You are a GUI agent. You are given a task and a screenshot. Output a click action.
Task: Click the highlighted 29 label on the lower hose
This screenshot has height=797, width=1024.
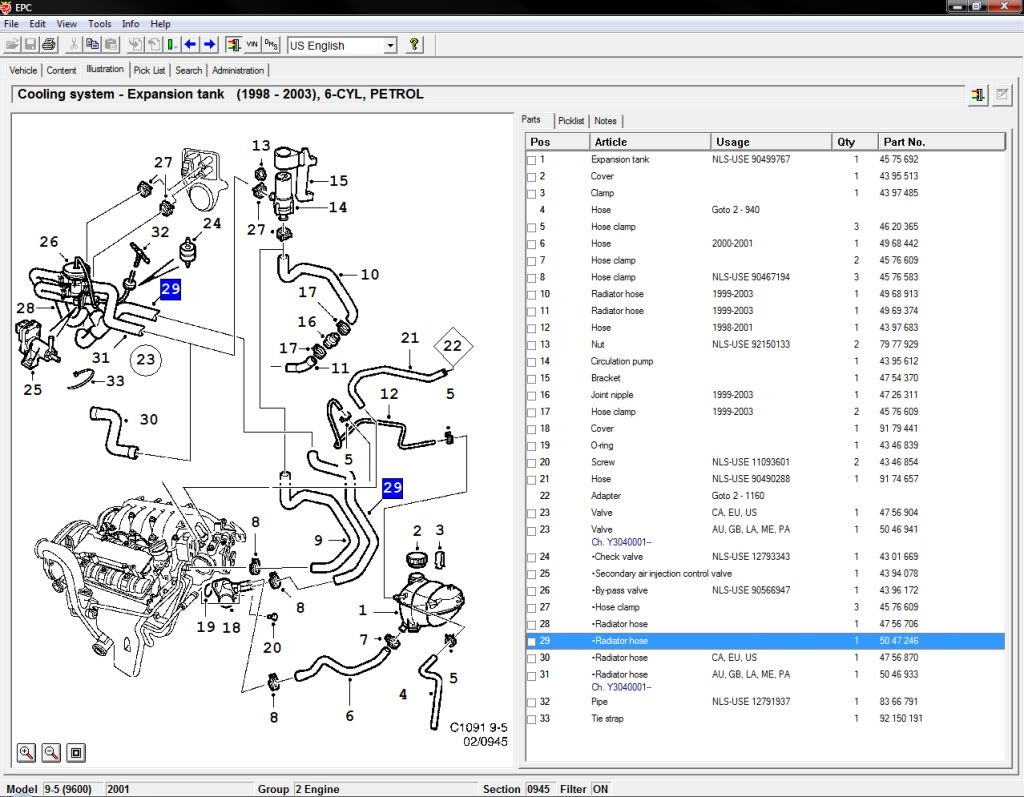pos(392,487)
